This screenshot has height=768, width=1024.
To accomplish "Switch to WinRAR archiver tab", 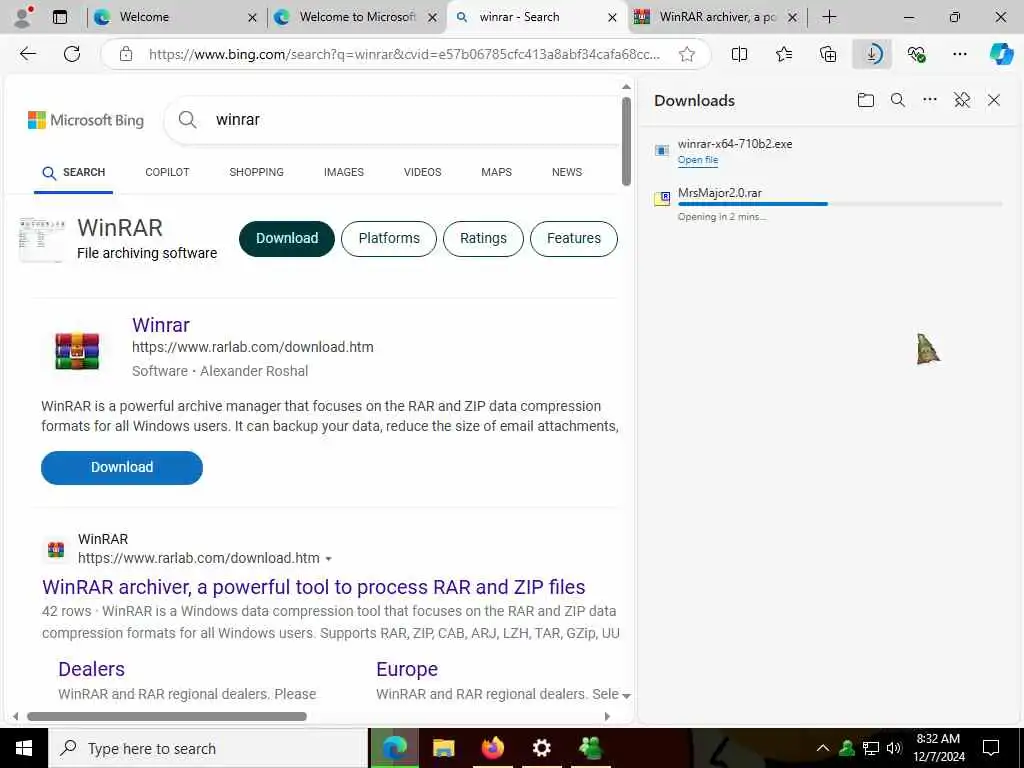I will pyautogui.click(x=717, y=17).
